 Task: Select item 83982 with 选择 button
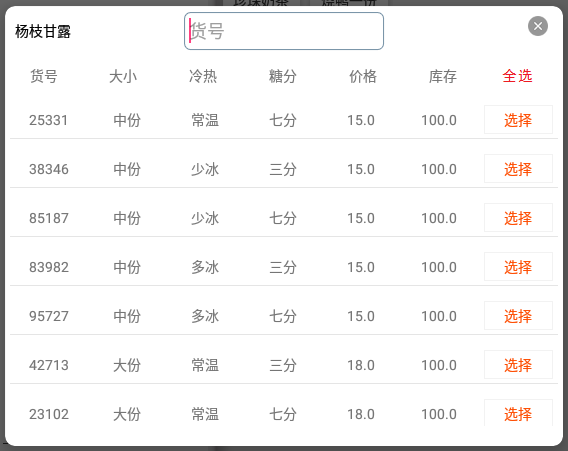pyautogui.click(x=518, y=267)
